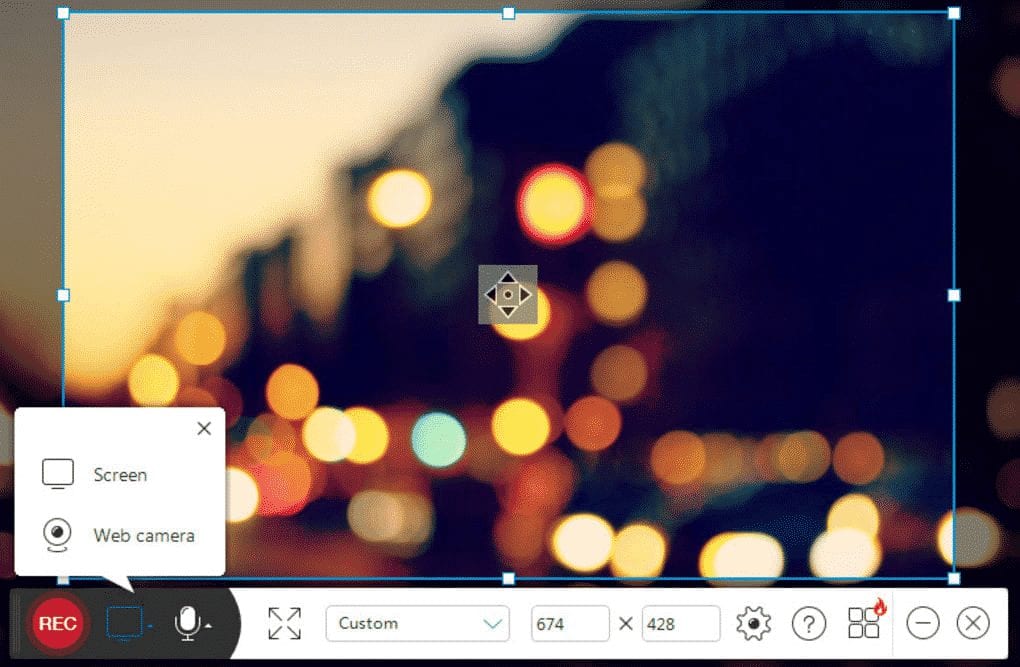Click the bottom-center edge resize handle

pyautogui.click(x=509, y=578)
